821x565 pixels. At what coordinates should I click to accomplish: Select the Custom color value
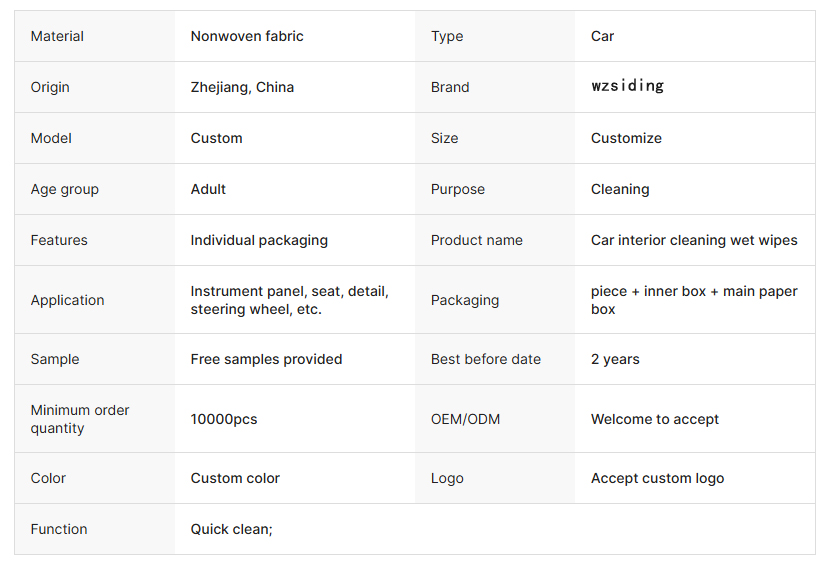tap(235, 478)
